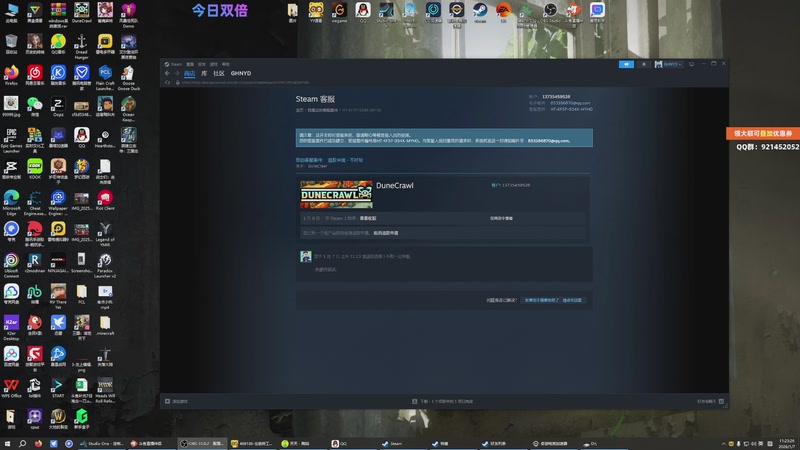Open the .minecraft folder on desktop
This screenshot has width=800, height=450.
105,325
